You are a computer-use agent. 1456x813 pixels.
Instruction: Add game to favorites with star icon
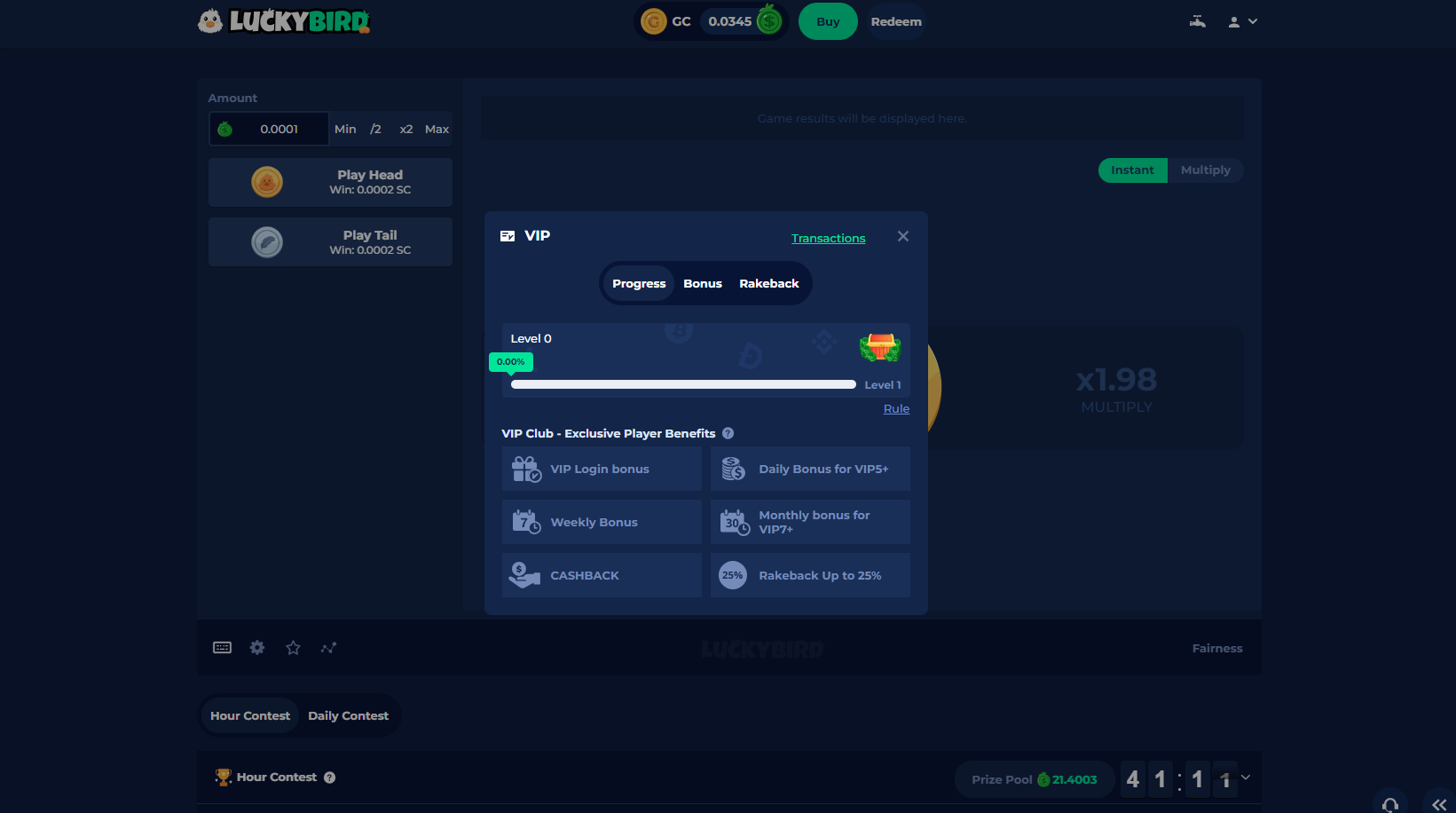click(x=293, y=648)
